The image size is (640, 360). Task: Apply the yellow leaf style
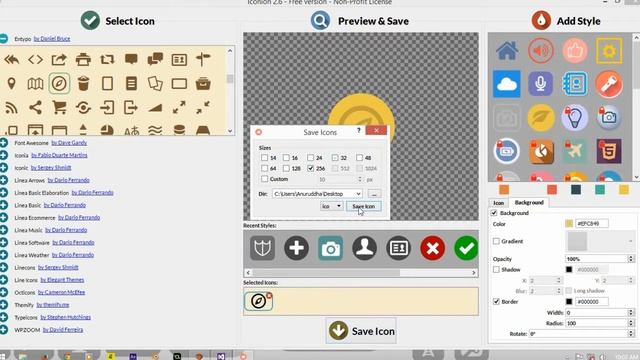point(541,118)
